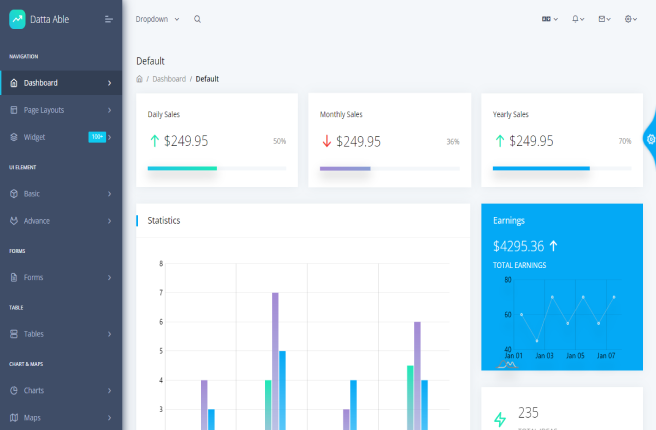Click the Datta Able logo icon
This screenshot has height=430, width=656.
pyautogui.click(x=17, y=19)
